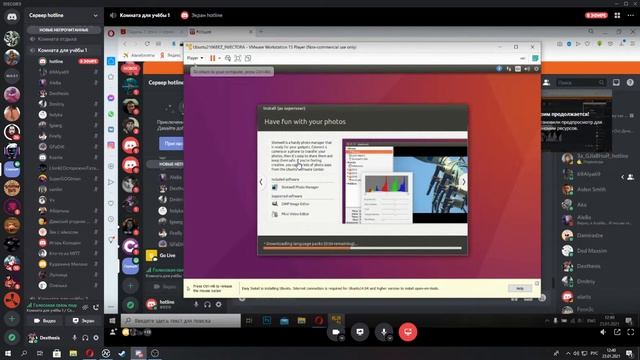
Task: Open Ubuntu network indicator in top panel
Action: tap(509, 69)
